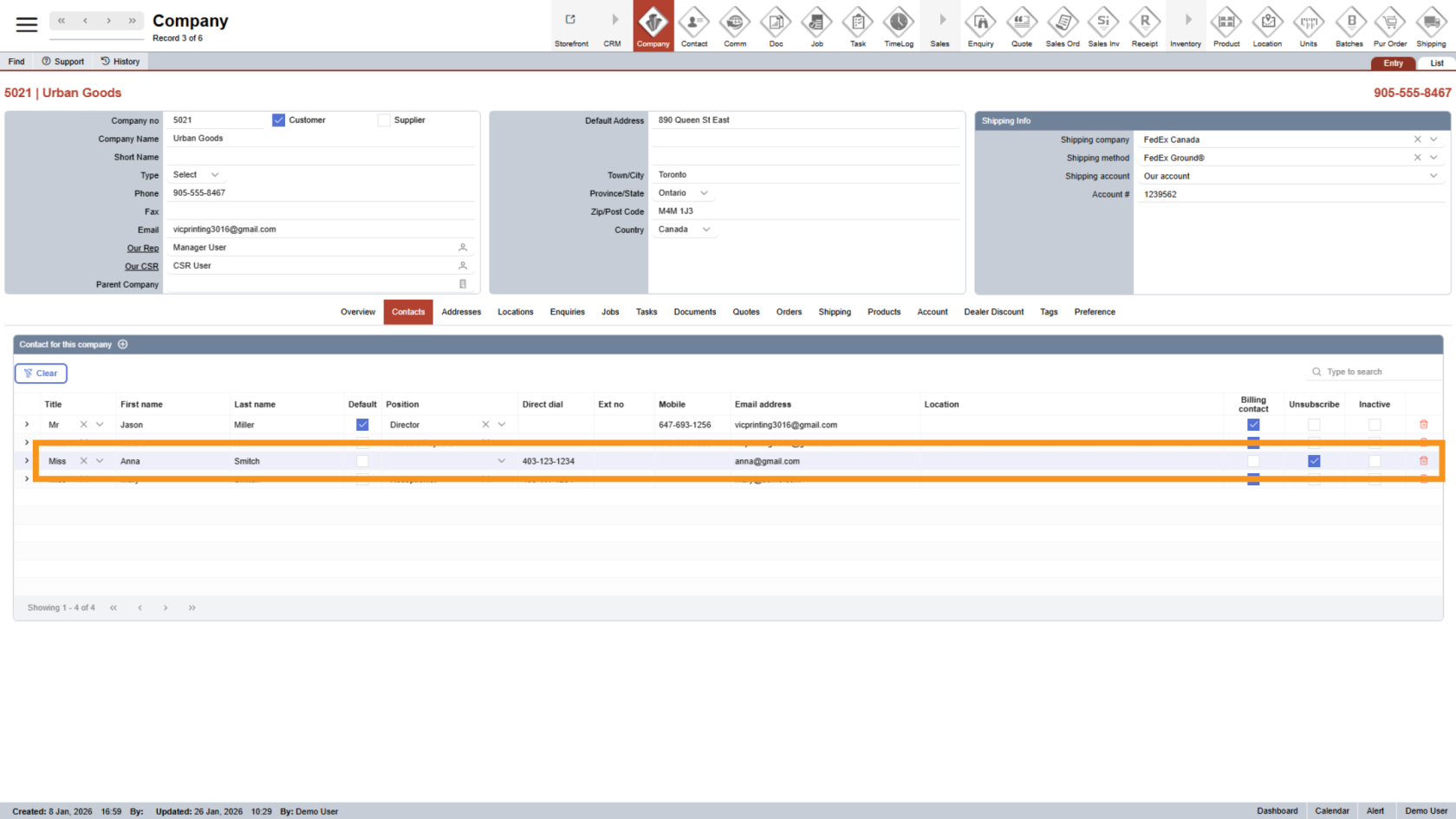The width and height of the screenshot is (1456, 819).
Task: Delete Jason Miller contact with trash icon
Action: click(1423, 425)
